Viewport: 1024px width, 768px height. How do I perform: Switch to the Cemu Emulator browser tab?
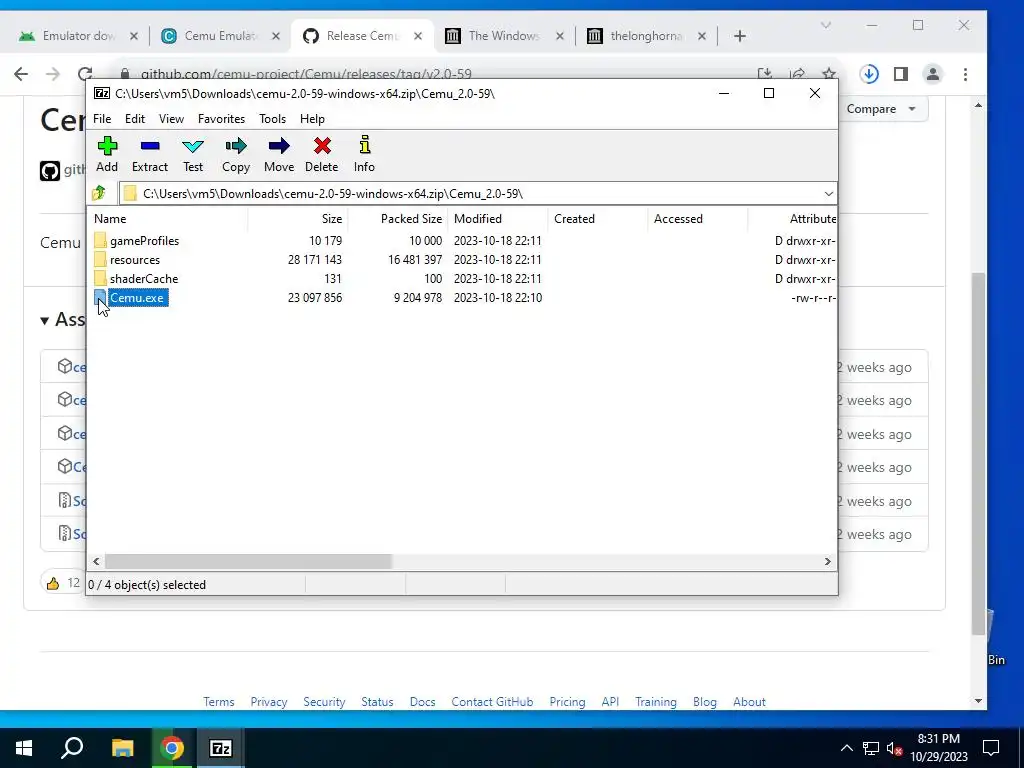220,36
